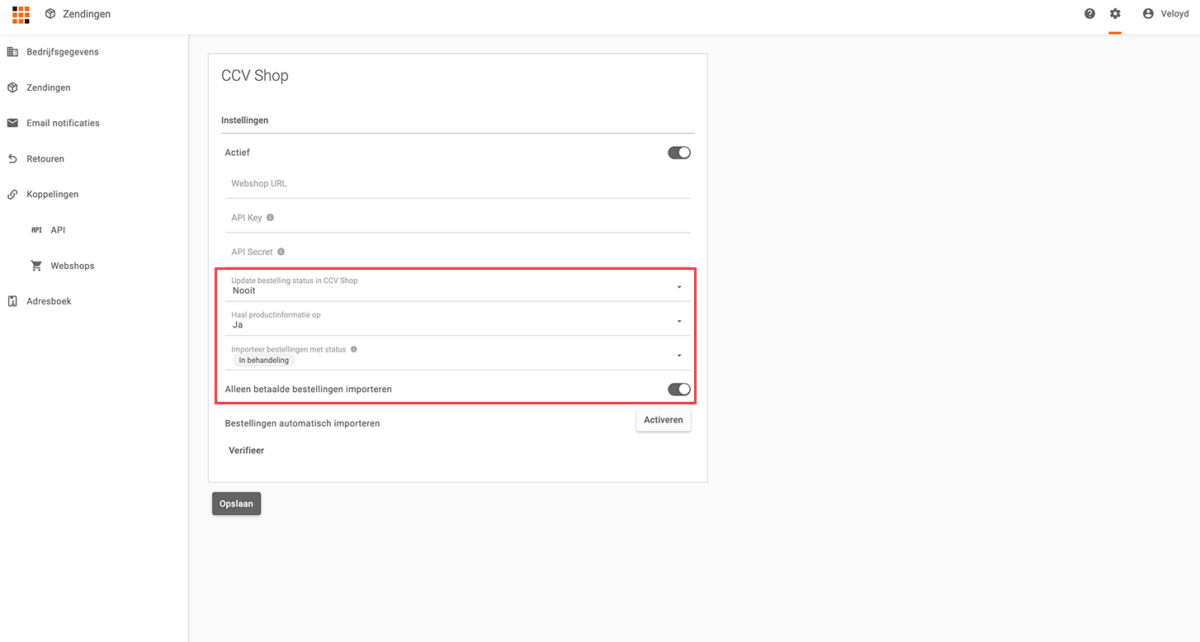Click the Veloyd user account icon
This screenshot has height=642, width=1200.
click(x=1148, y=14)
